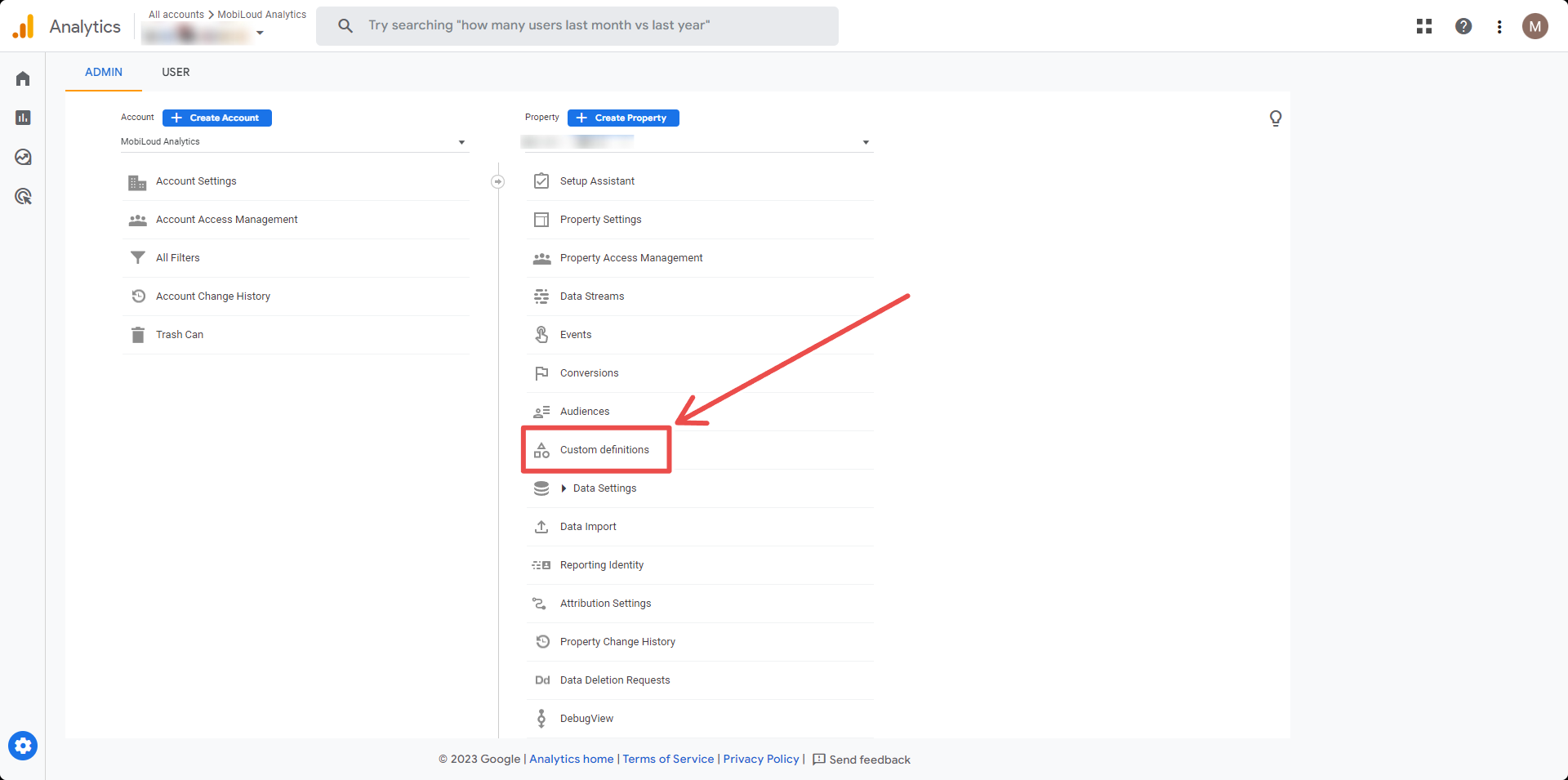
Task: Click the Data Settings database icon
Action: [541, 488]
